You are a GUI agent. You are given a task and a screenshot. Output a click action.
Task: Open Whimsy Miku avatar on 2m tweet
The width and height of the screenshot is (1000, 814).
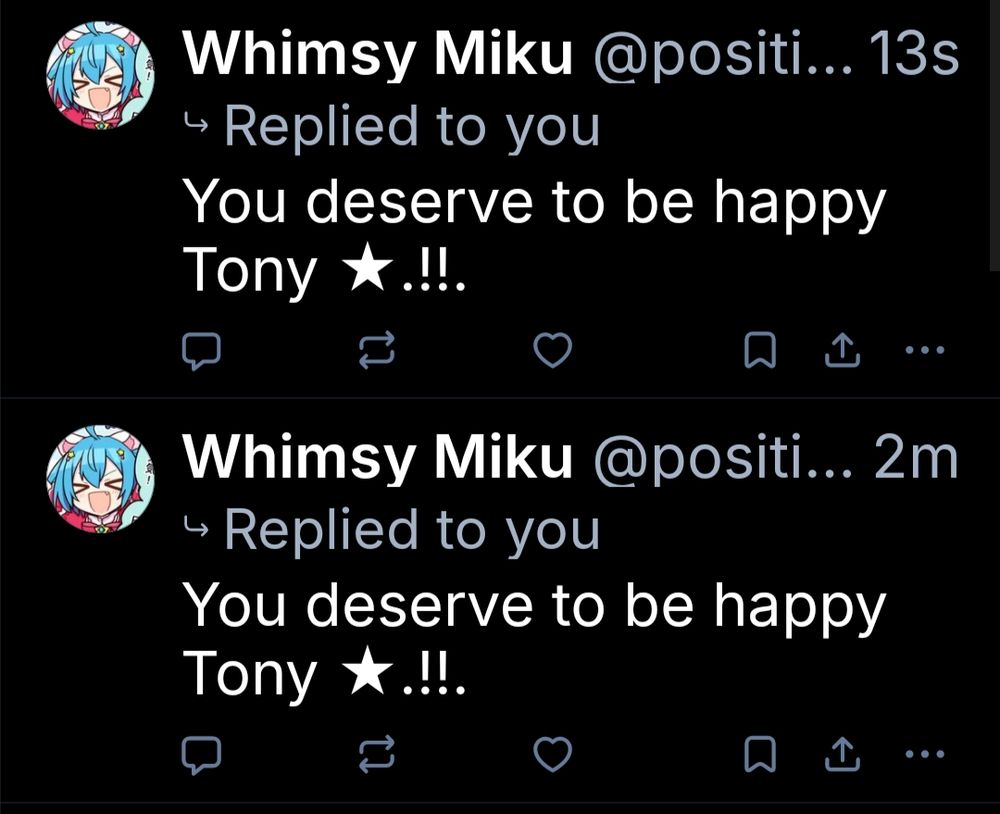100,477
